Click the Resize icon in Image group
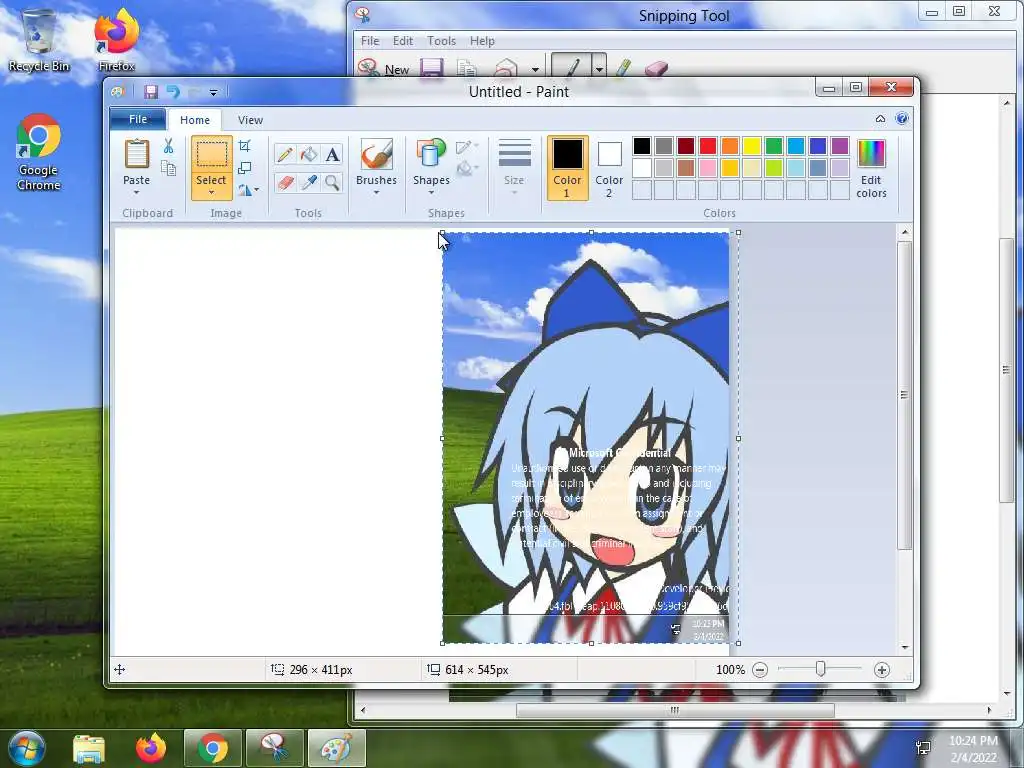The width and height of the screenshot is (1024, 768). [x=245, y=168]
